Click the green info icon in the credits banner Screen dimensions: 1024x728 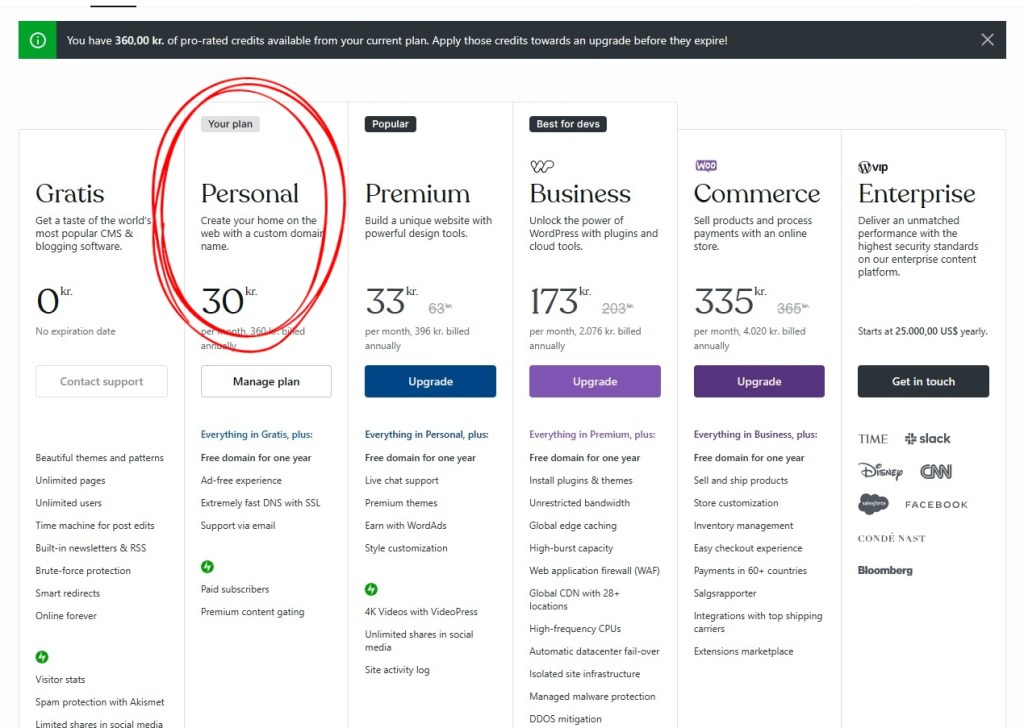pyautogui.click(x=38, y=41)
